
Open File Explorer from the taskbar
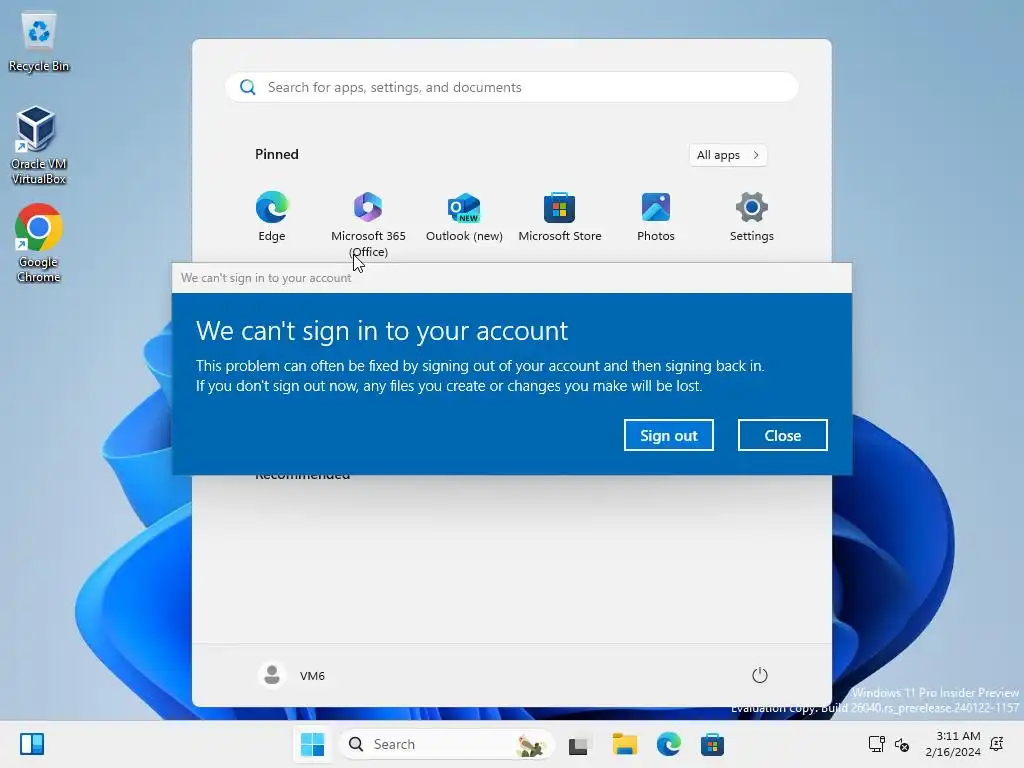[624, 744]
